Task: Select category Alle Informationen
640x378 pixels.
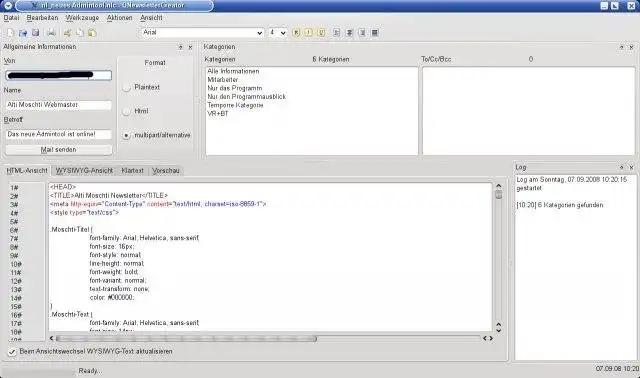Action: pyautogui.click(x=233, y=71)
